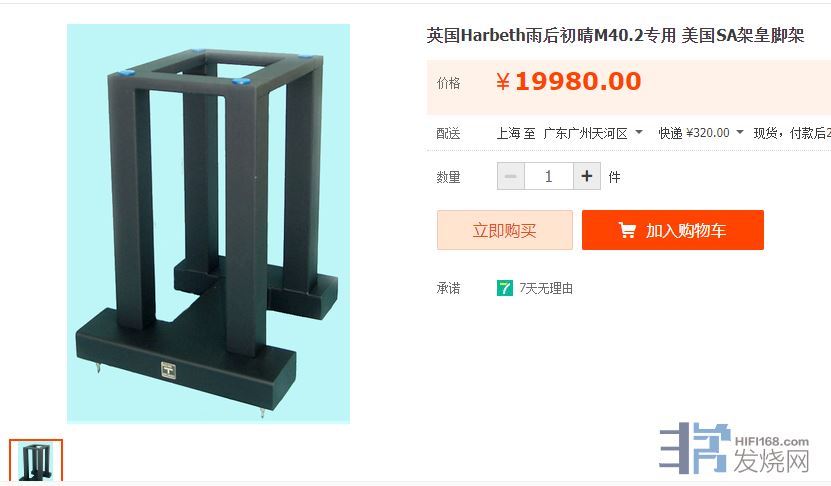
Task: Decrease quantity with the minus button
Action: pyautogui.click(x=511, y=176)
